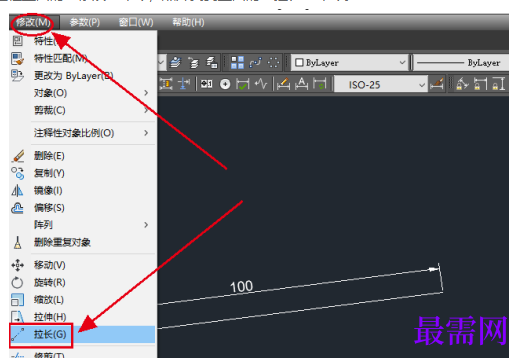The width and height of the screenshot is (526, 362).
Task: Click the jogged linear dimension icon
Action: 261,84
